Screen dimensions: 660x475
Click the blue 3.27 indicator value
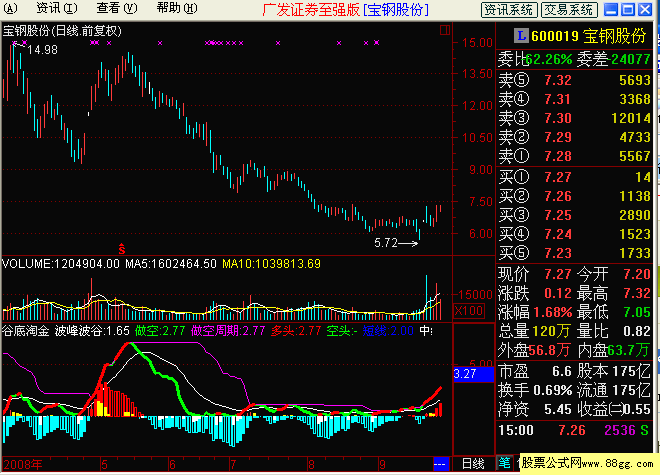pyautogui.click(x=473, y=374)
